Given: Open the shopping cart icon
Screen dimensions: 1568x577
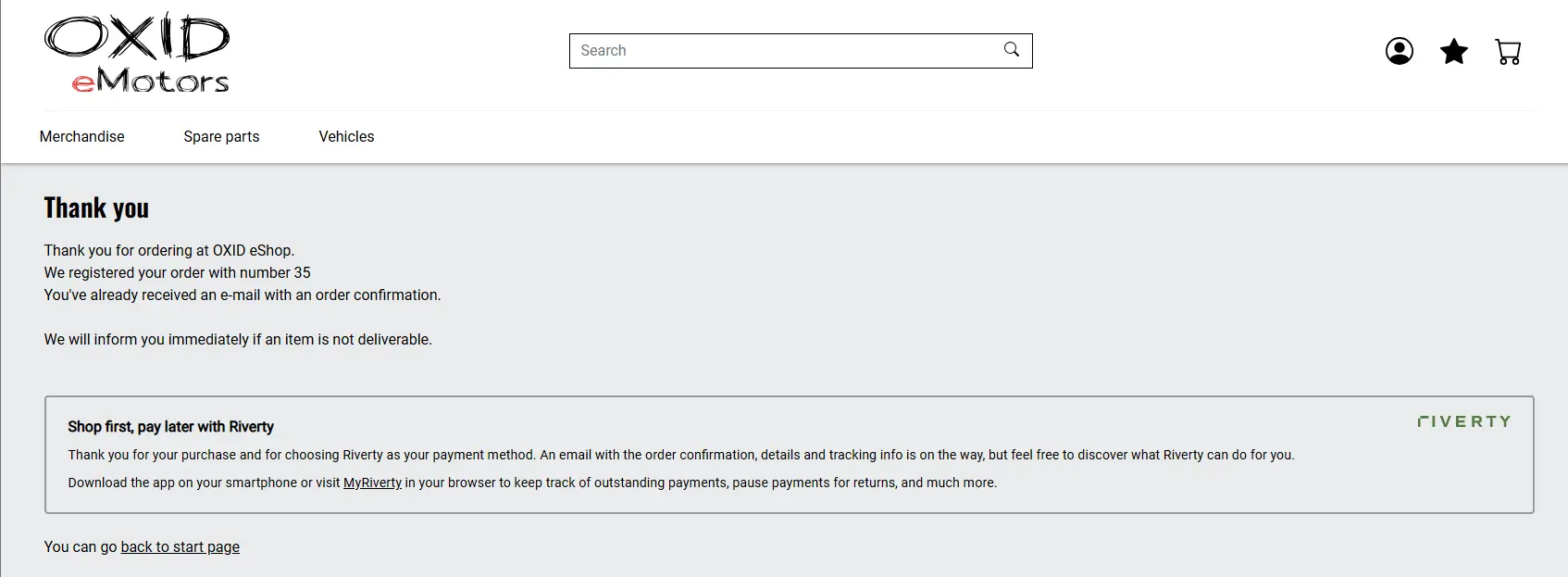Looking at the screenshot, I should pos(1508,52).
